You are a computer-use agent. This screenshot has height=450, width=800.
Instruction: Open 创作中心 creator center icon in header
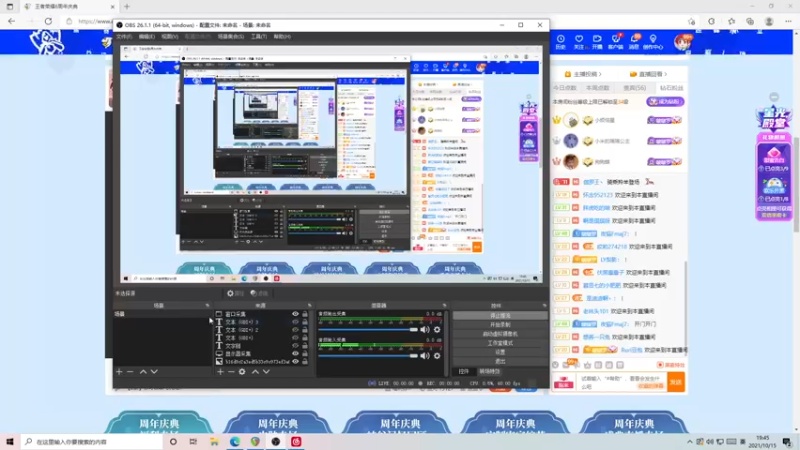(x=653, y=42)
